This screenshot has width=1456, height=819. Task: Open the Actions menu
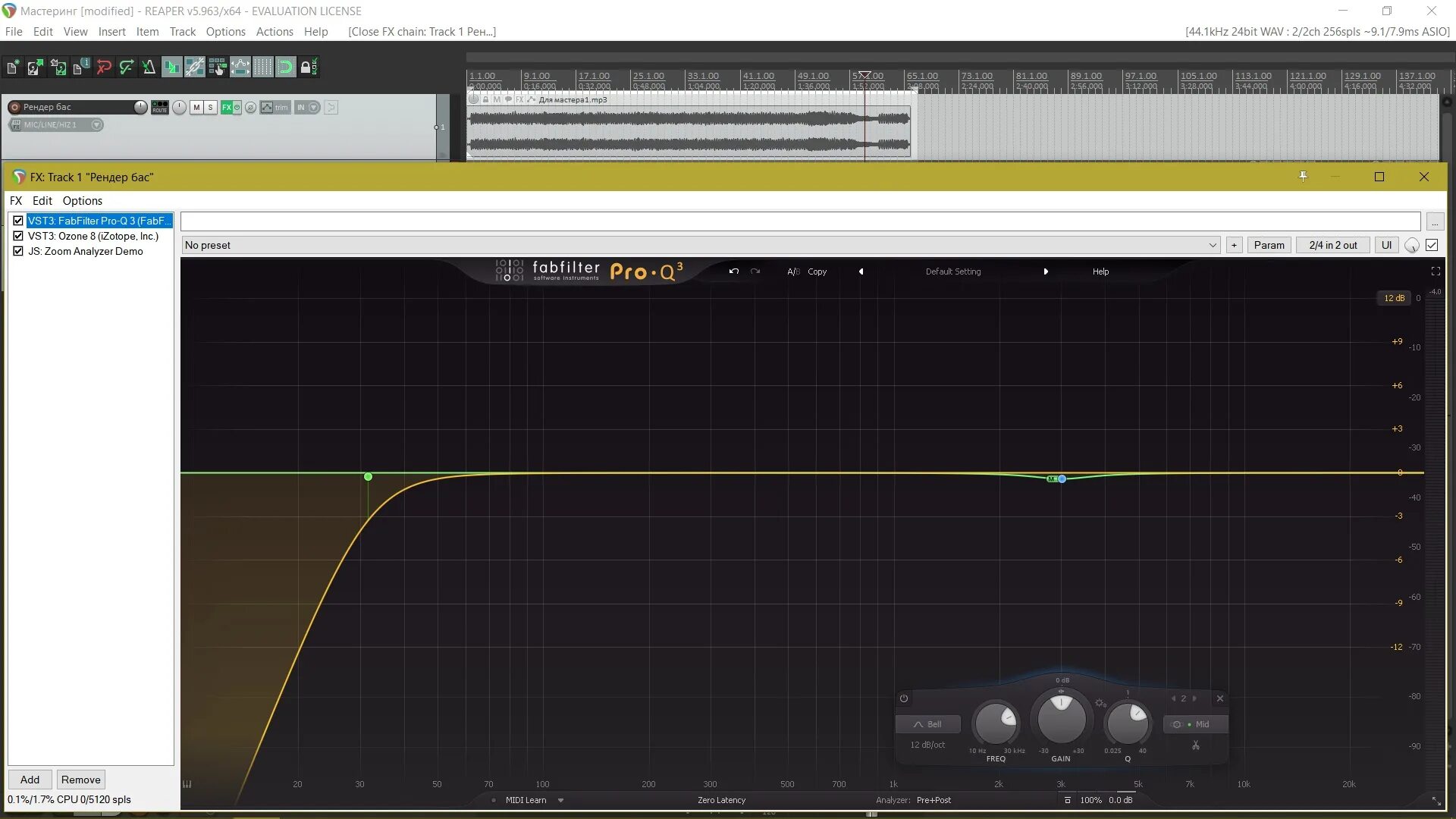pos(275,32)
